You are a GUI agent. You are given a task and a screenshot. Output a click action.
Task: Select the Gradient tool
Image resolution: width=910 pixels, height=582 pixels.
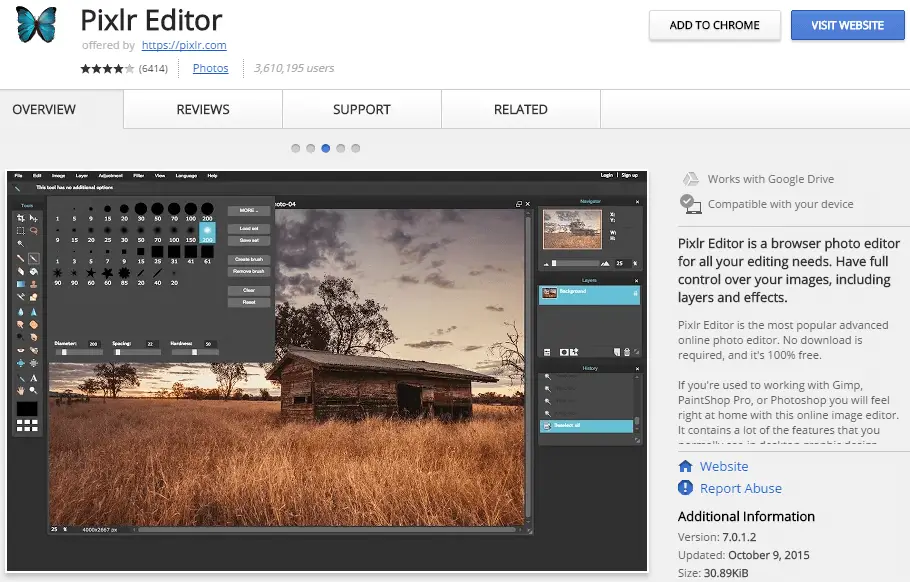[x=20, y=284]
